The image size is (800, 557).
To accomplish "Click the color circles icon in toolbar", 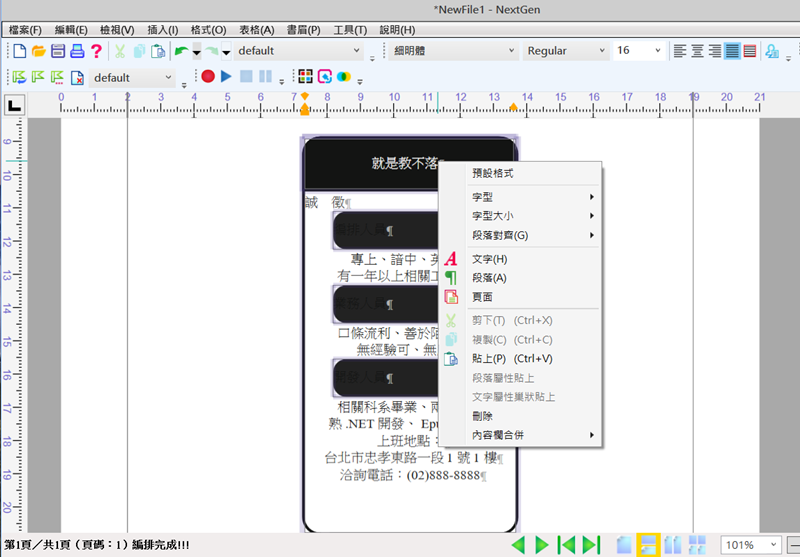I will click(x=344, y=77).
